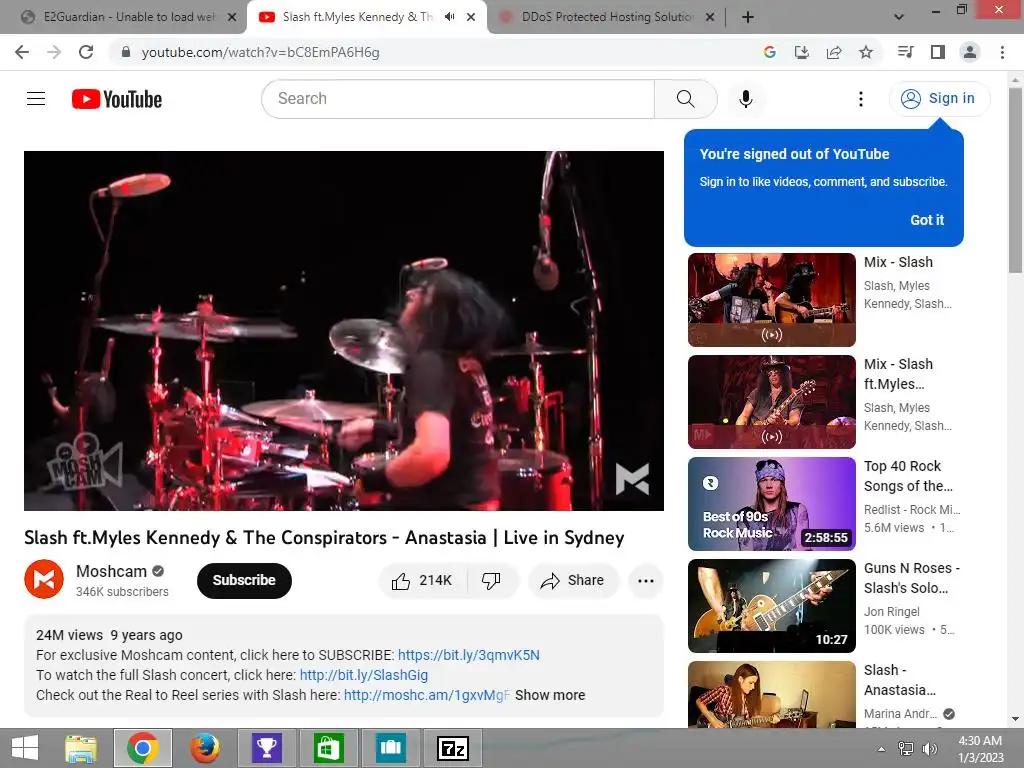Image resolution: width=1024 pixels, height=768 pixels.
Task: Open more actions ellipsis under video
Action: click(646, 581)
